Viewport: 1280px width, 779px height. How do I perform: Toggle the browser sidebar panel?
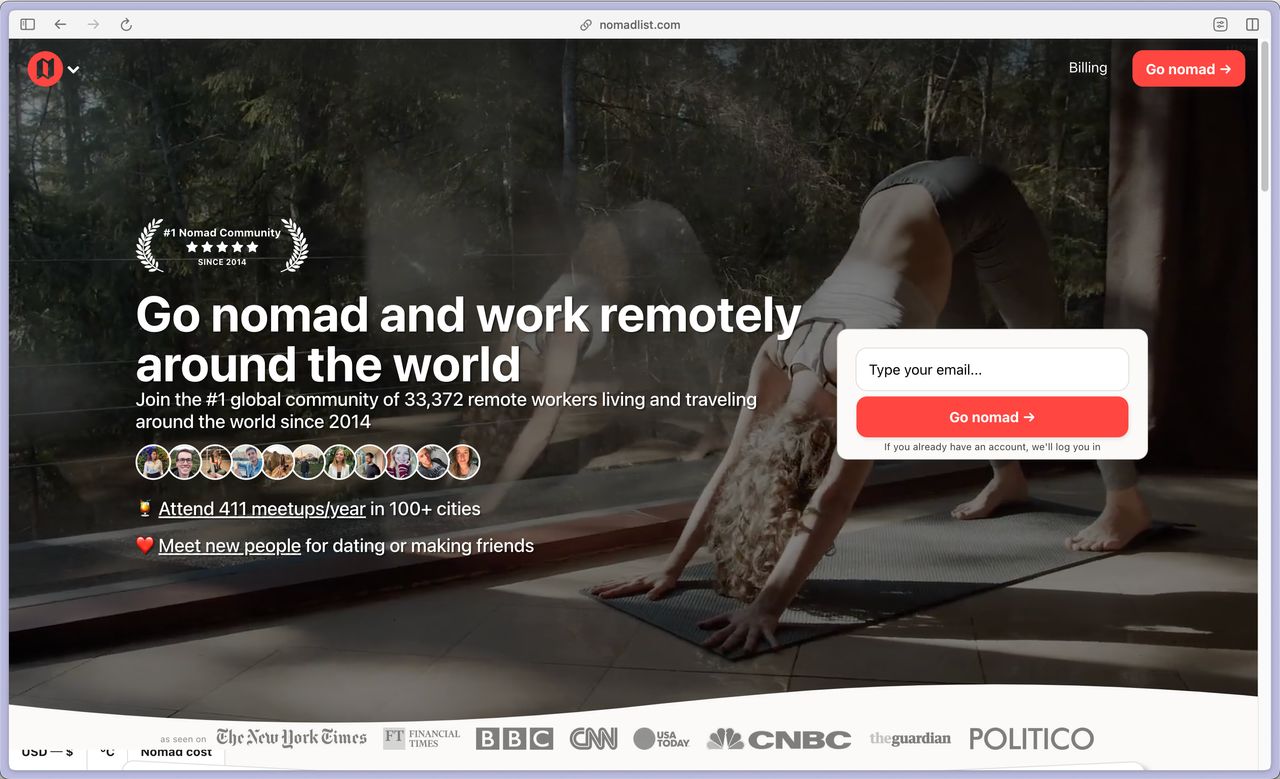point(27,24)
